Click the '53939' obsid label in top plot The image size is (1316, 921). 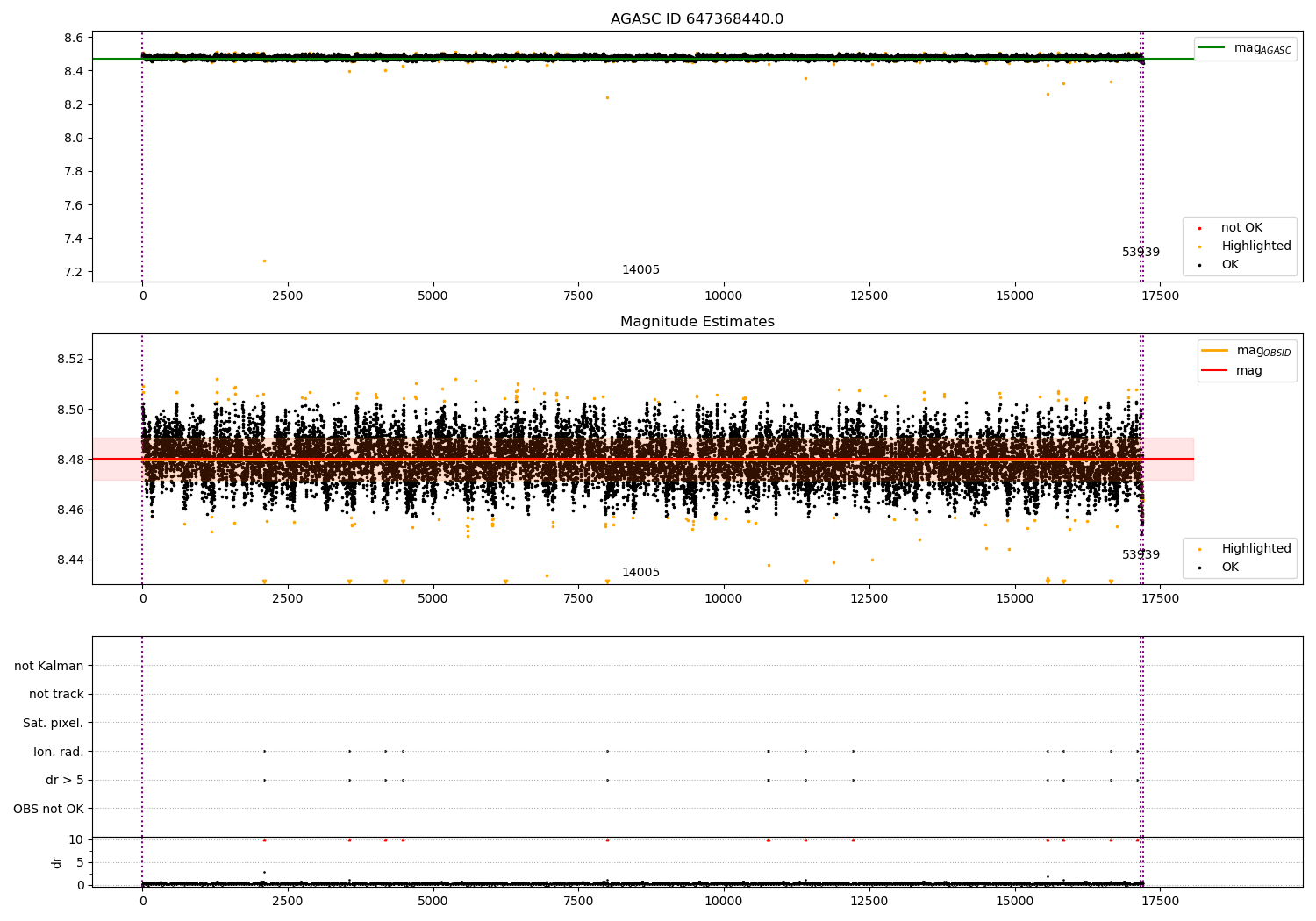tap(1141, 253)
